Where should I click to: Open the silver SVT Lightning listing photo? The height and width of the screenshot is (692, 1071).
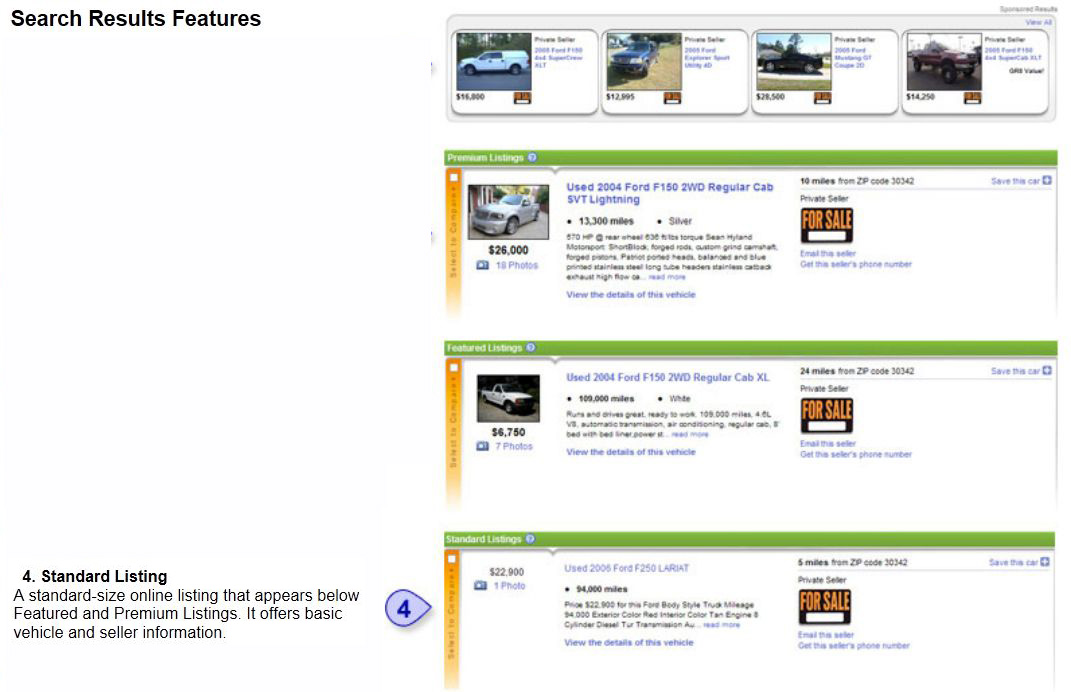click(x=508, y=212)
